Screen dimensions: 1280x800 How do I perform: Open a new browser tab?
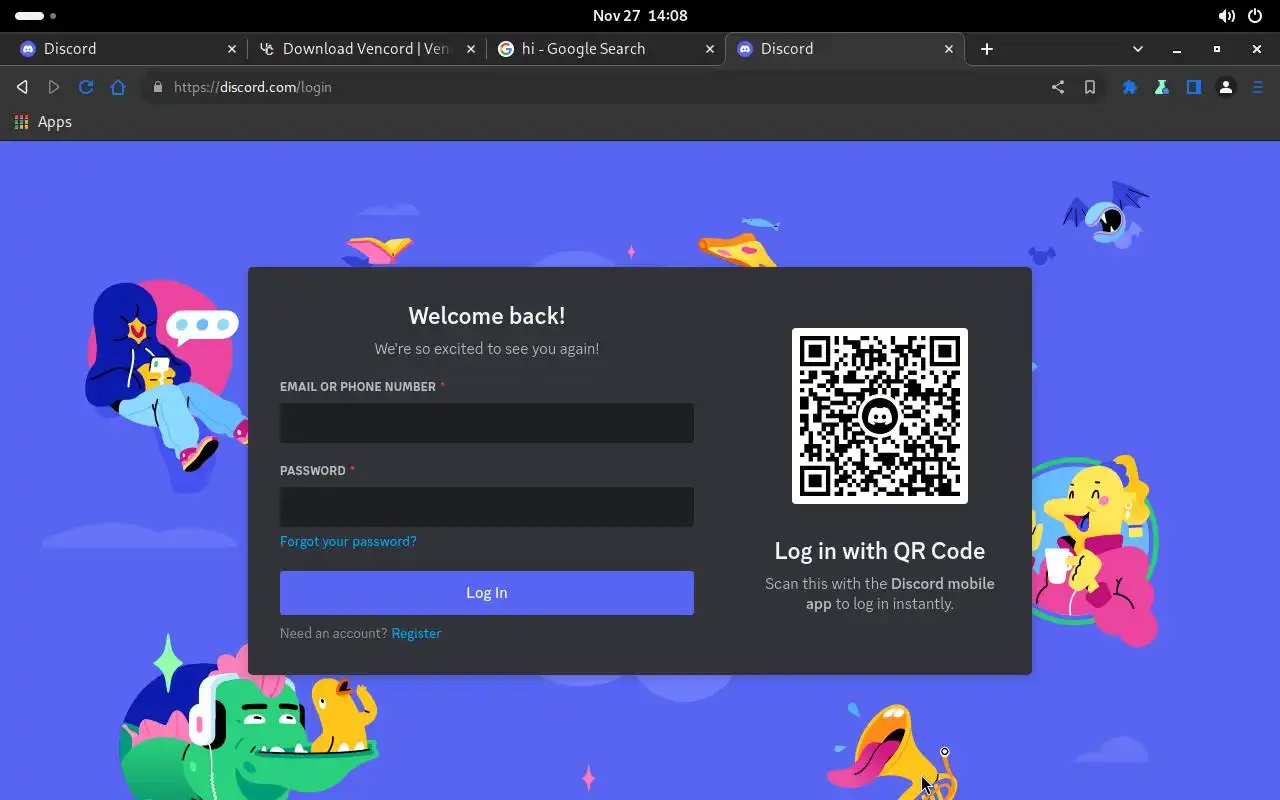tap(987, 49)
